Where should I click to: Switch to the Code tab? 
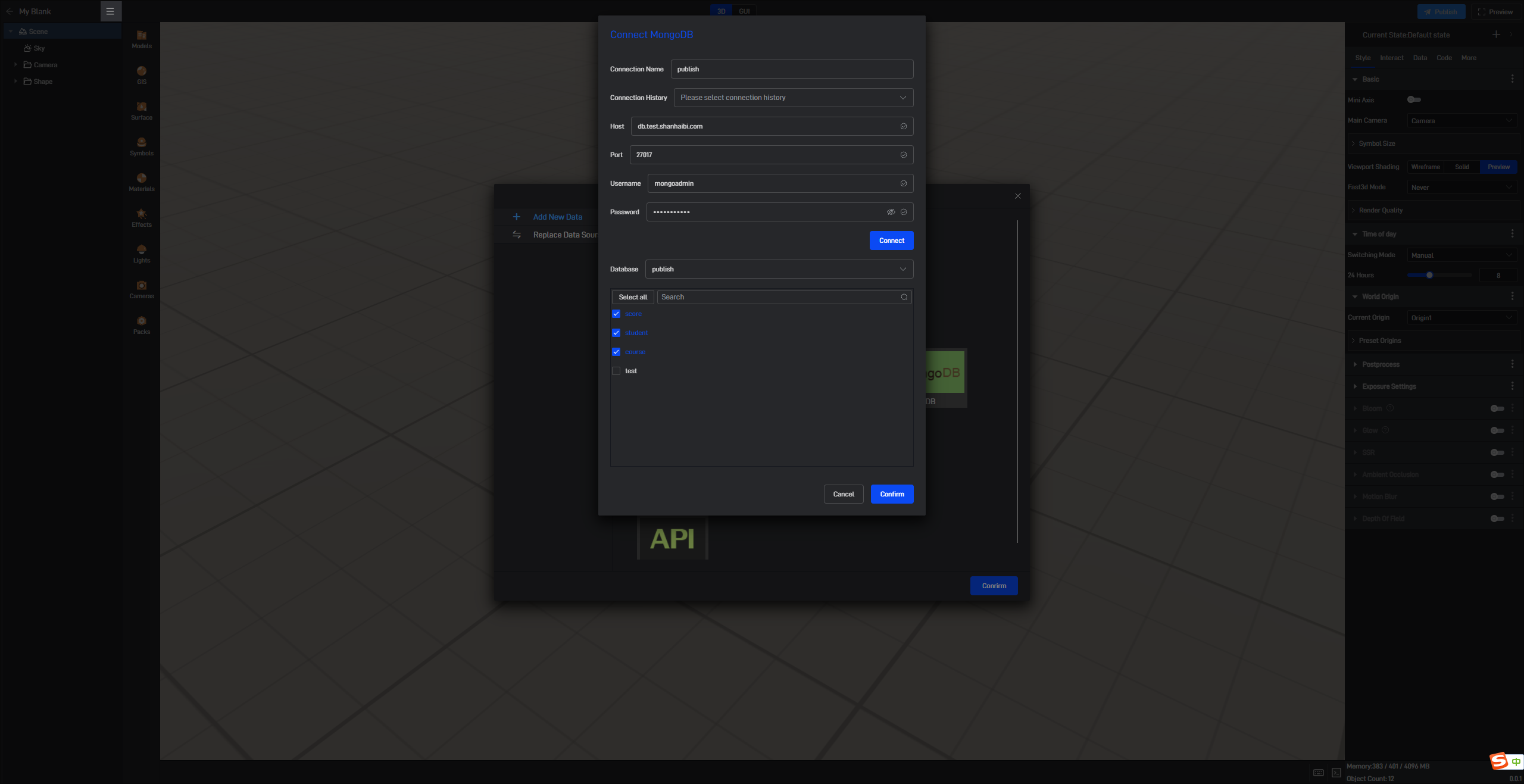(1444, 58)
